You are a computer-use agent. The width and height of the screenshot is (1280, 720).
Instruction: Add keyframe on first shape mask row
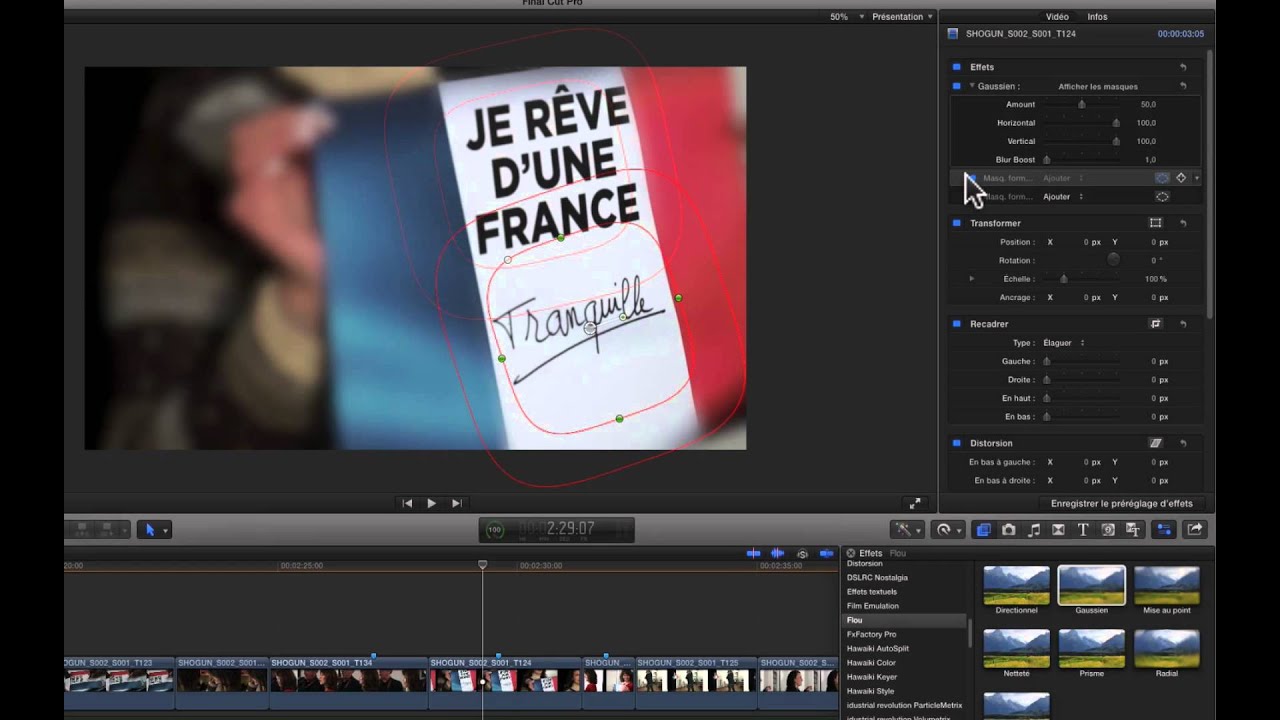tap(1181, 178)
